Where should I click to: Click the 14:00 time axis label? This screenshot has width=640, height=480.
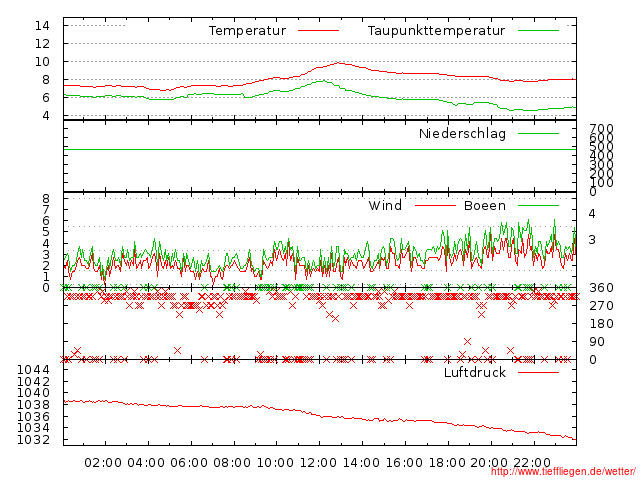[361, 463]
